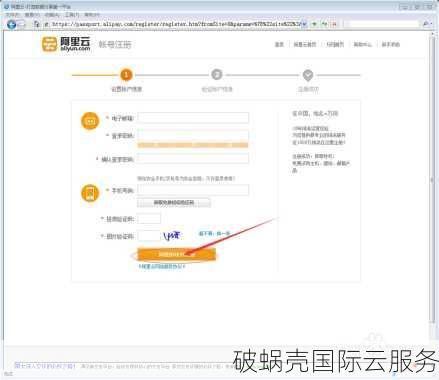Image resolution: width=439 pixels, height=380 pixels.
Task: Click the 手机号码 phone number field
Action: click(193, 190)
